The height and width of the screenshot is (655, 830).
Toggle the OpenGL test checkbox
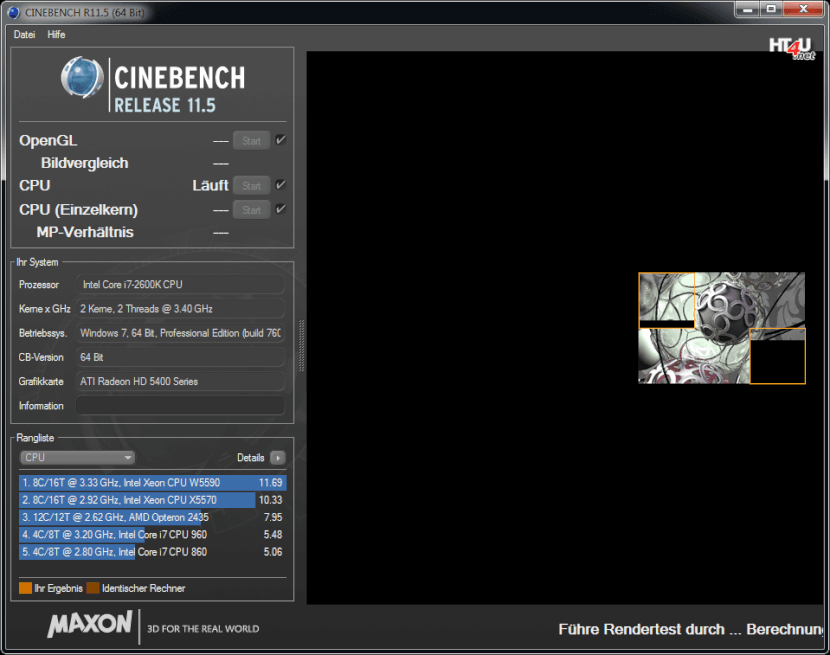(x=281, y=140)
